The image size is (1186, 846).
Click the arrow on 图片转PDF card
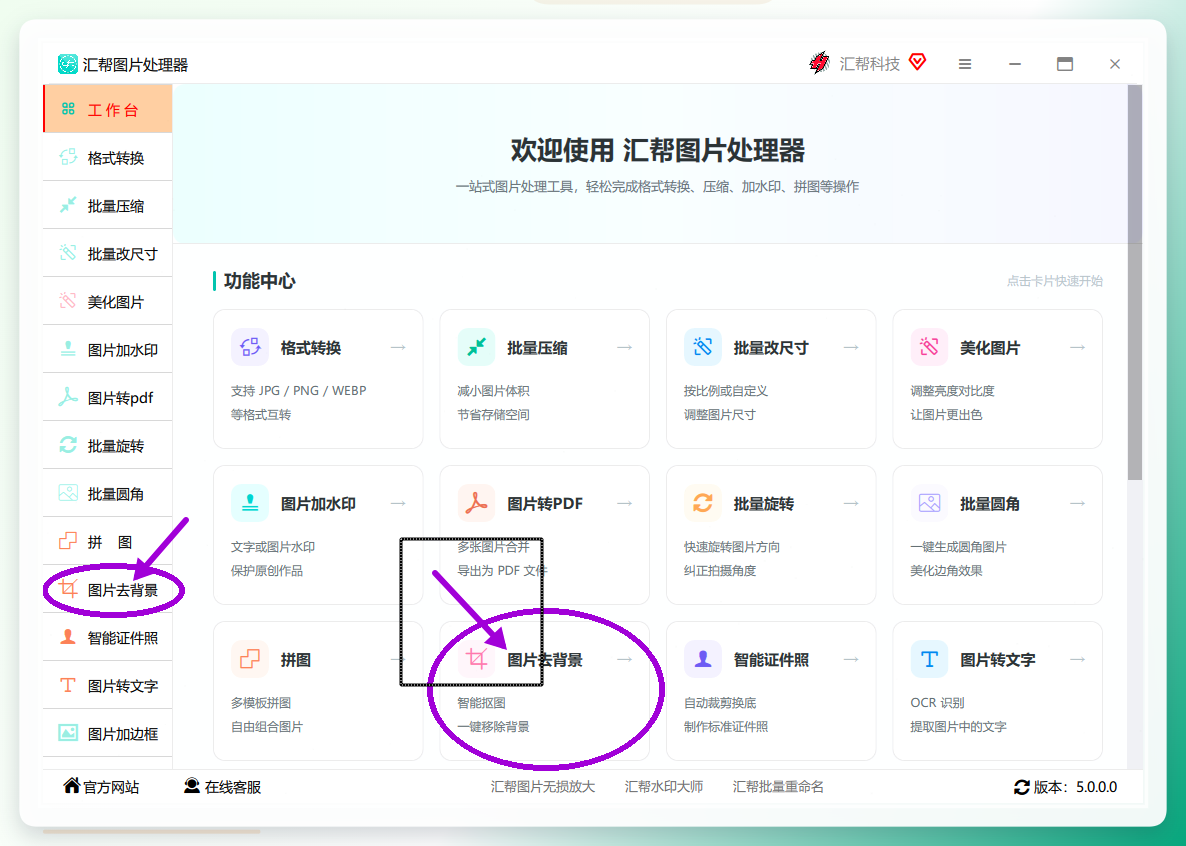(x=625, y=503)
